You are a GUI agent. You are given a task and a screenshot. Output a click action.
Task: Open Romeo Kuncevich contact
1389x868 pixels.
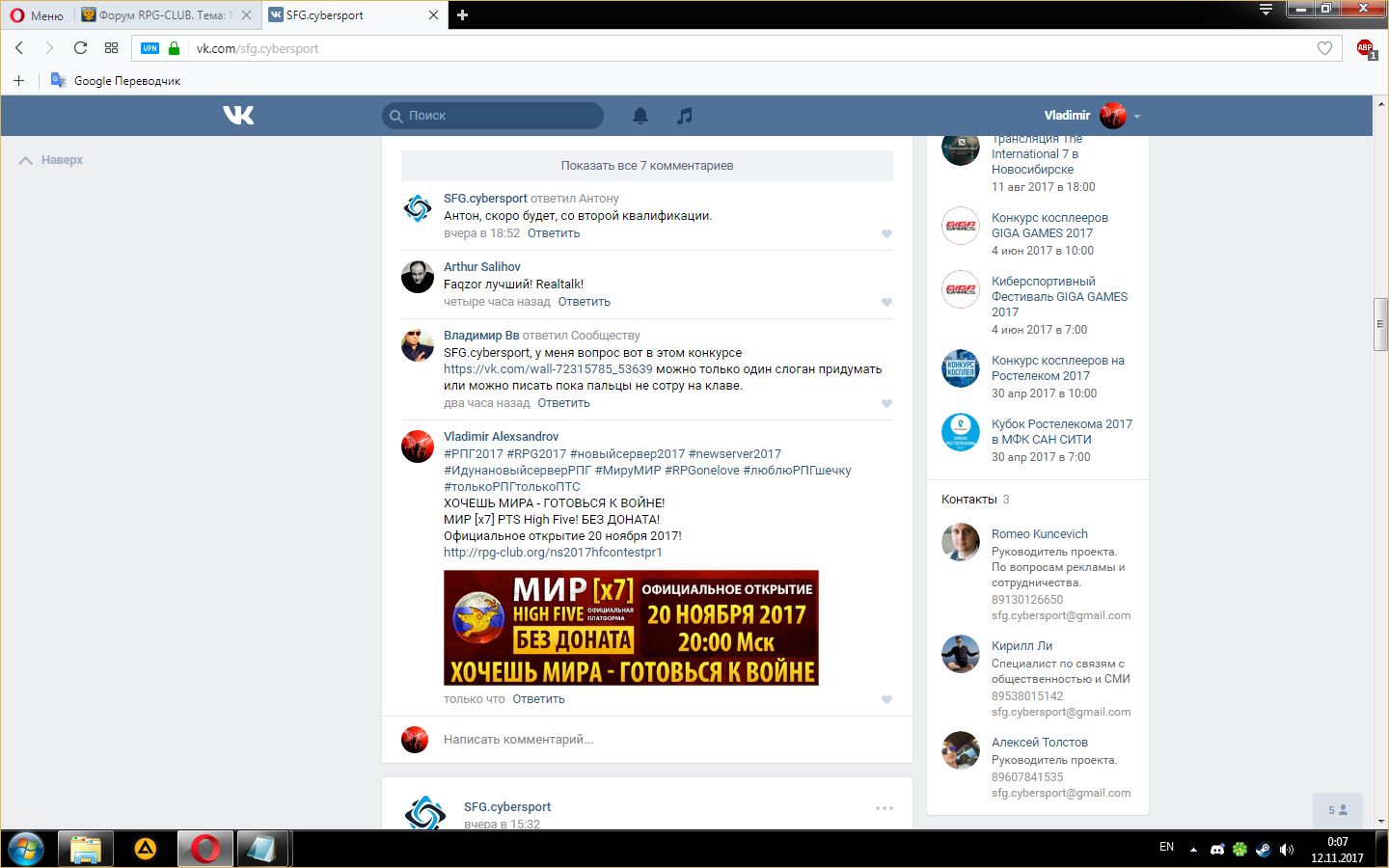pyautogui.click(x=1040, y=534)
